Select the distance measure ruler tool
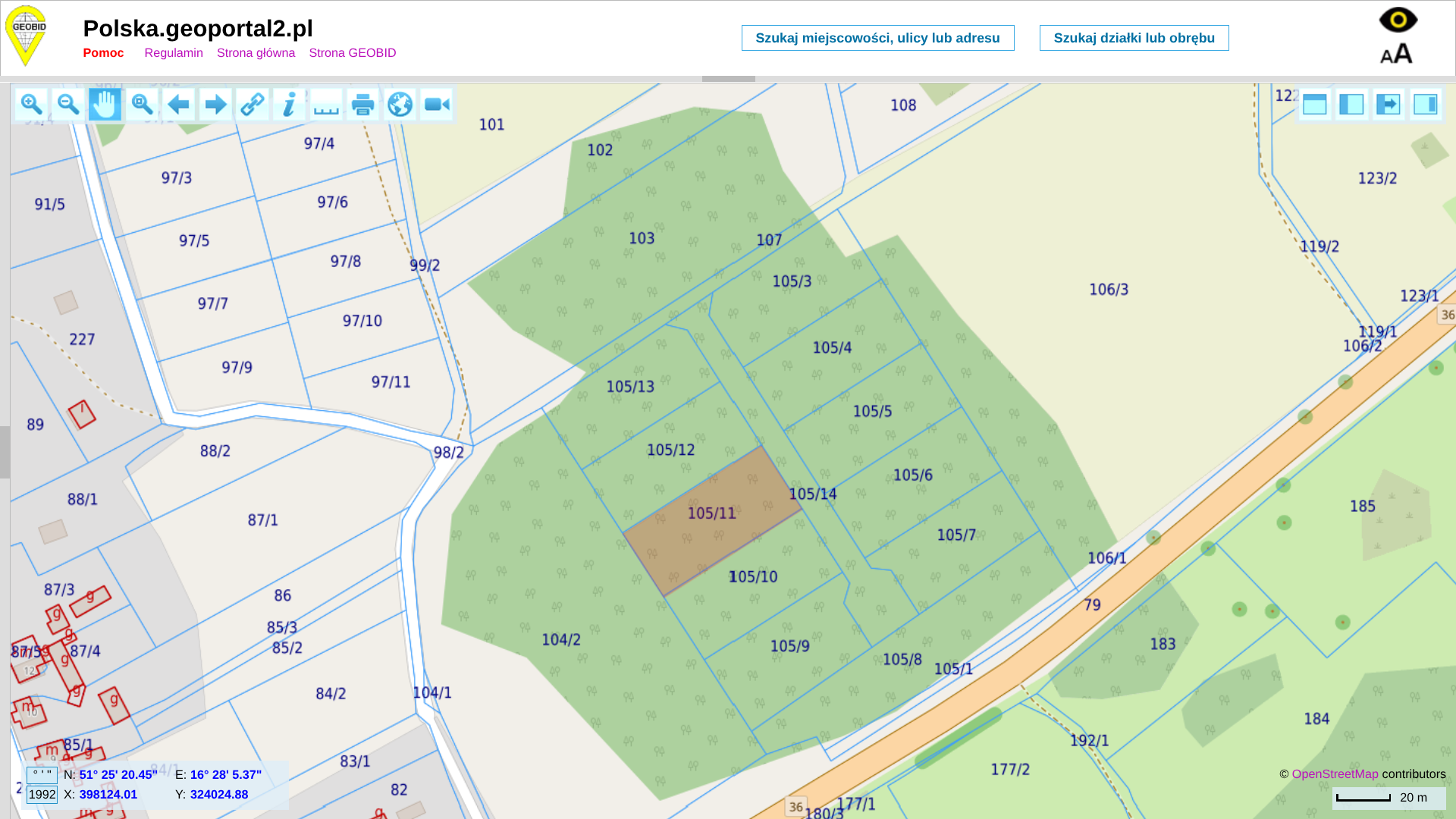1456x819 pixels. [x=326, y=105]
